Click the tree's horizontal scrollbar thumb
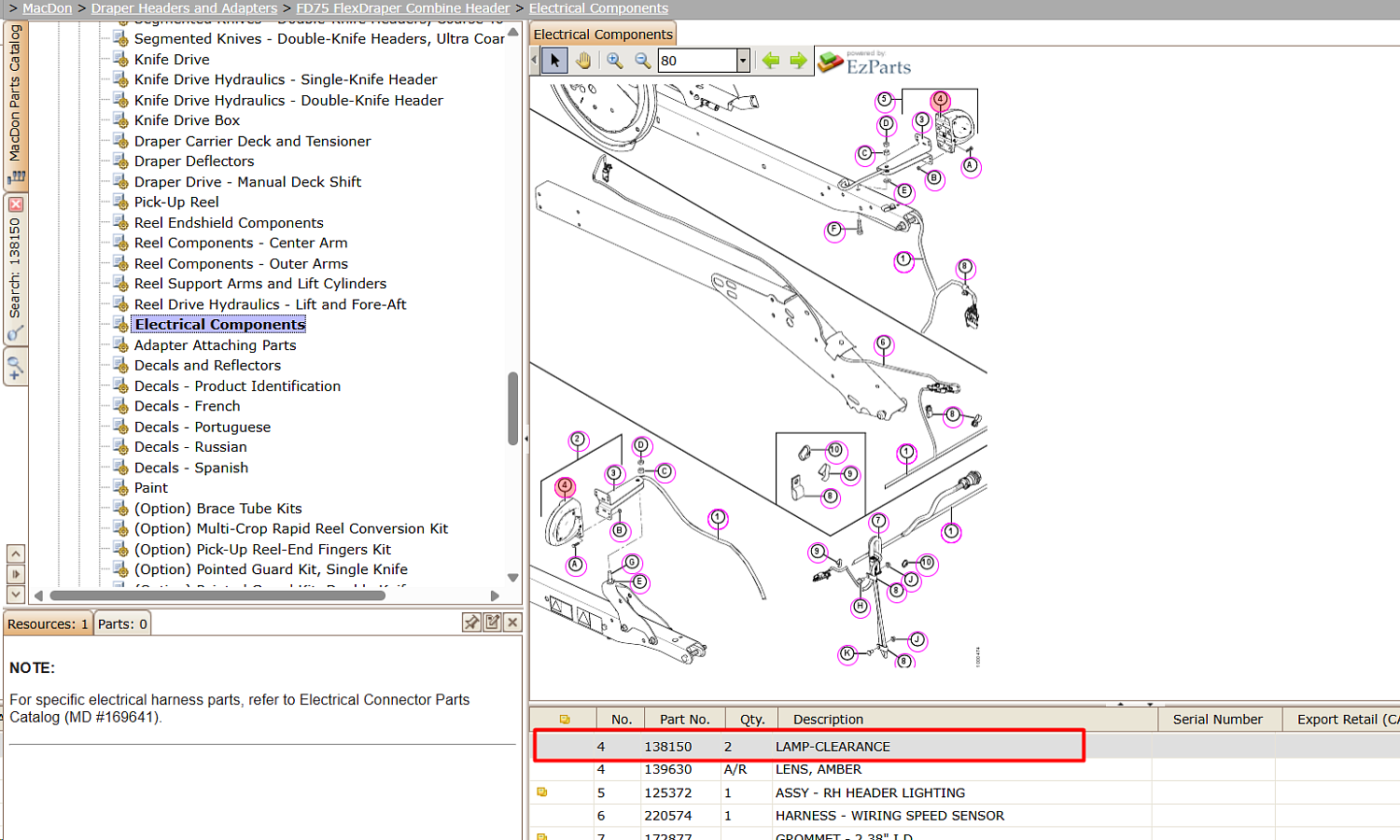Image resolution: width=1400 pixels, height=840 pixels. (x=217, y=595)
